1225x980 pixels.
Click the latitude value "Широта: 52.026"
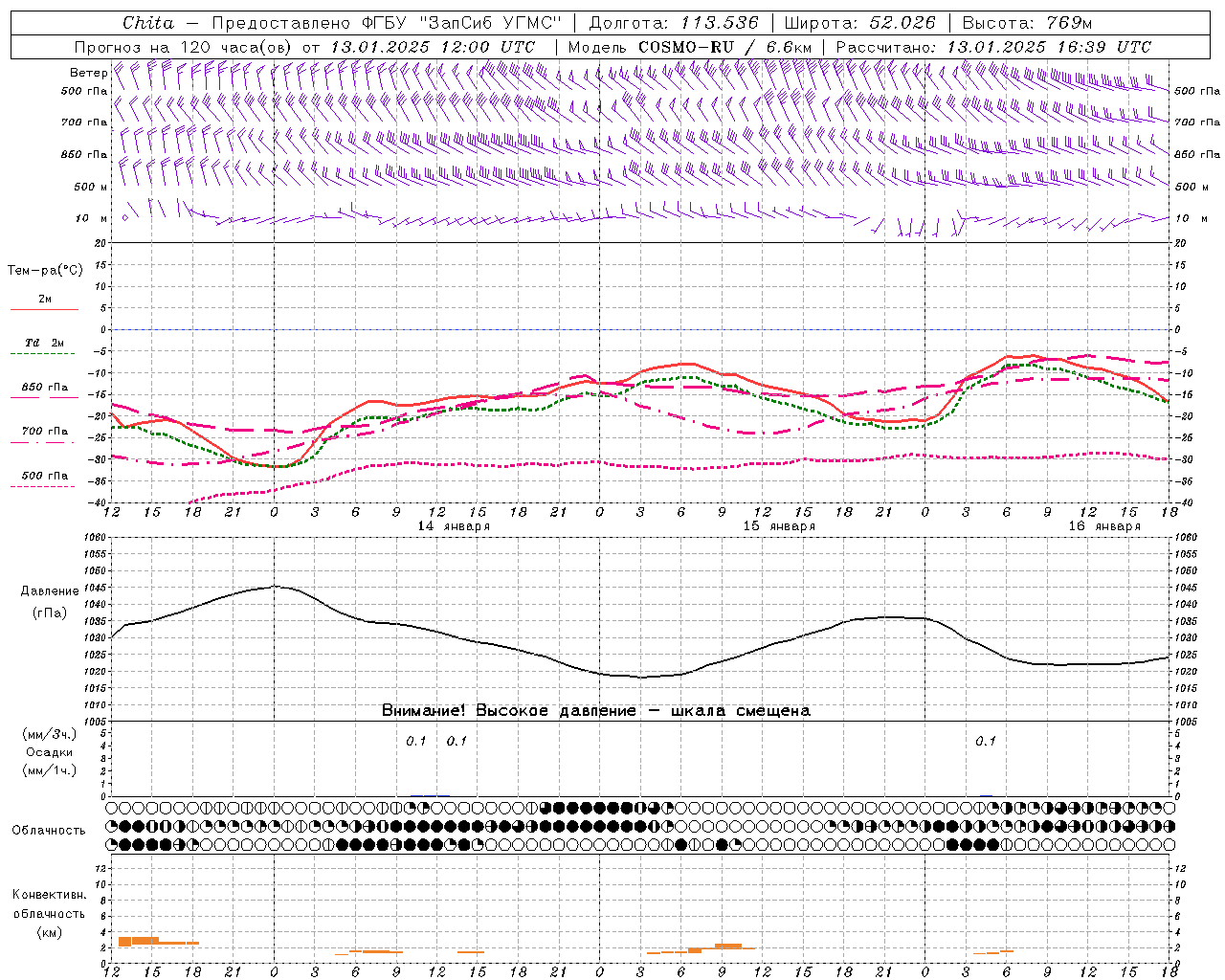point(859,23)
